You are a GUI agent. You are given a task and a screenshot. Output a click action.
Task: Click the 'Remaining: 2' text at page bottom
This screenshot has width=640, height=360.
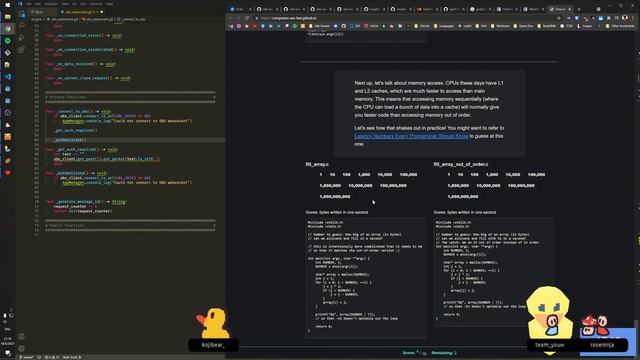point(444,353)
